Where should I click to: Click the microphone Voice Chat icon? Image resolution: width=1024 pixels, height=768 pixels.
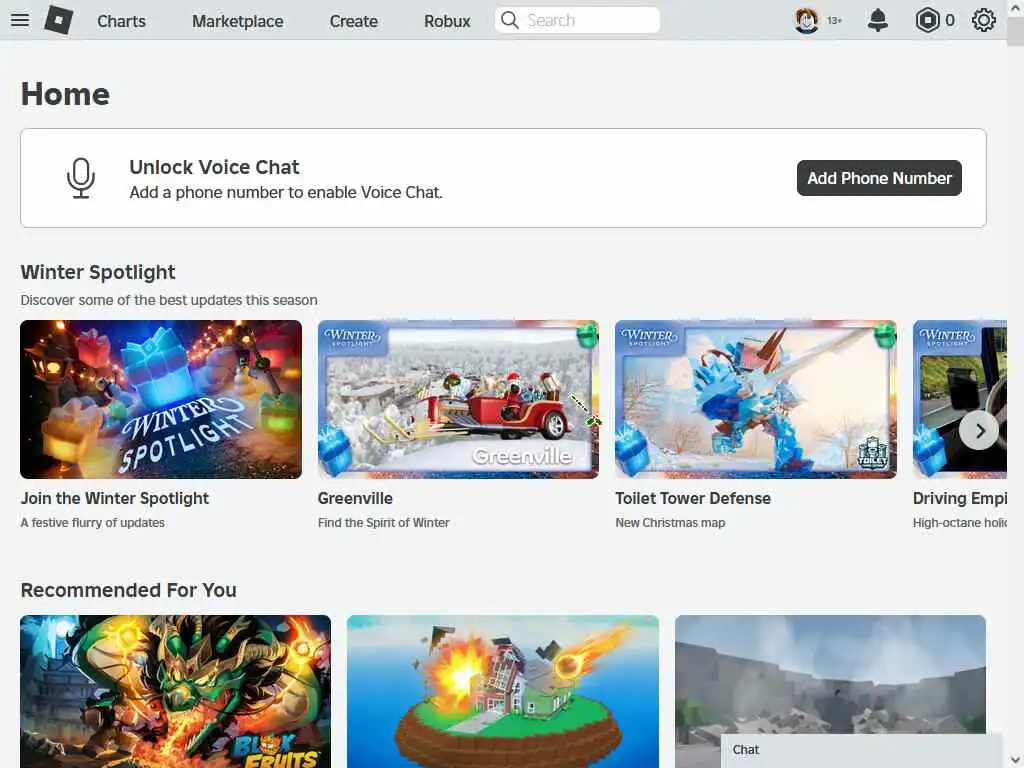(x=81, y=178)
